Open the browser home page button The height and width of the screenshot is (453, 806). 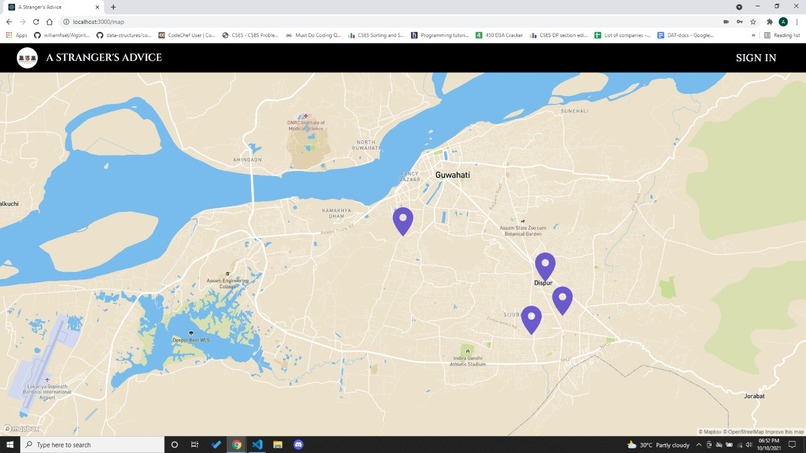tap(49, 22)
